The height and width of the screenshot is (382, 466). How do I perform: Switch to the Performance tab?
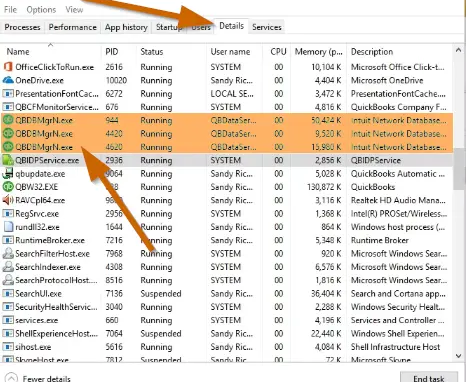73,27
